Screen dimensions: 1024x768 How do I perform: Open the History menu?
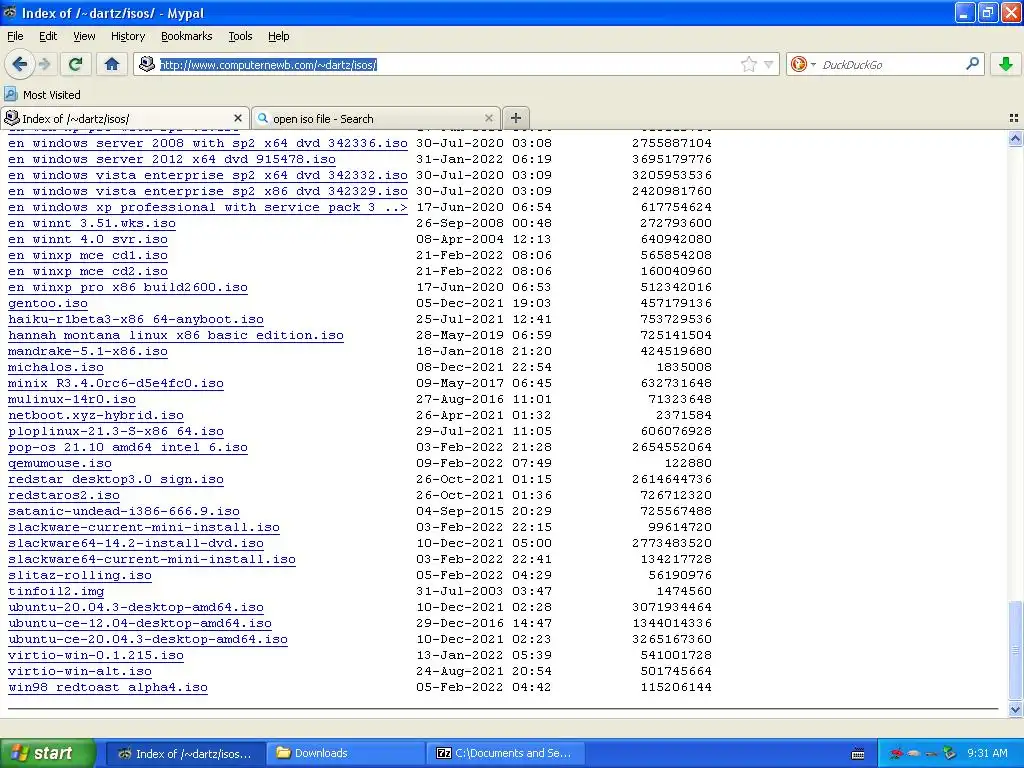tap(127, 37)
